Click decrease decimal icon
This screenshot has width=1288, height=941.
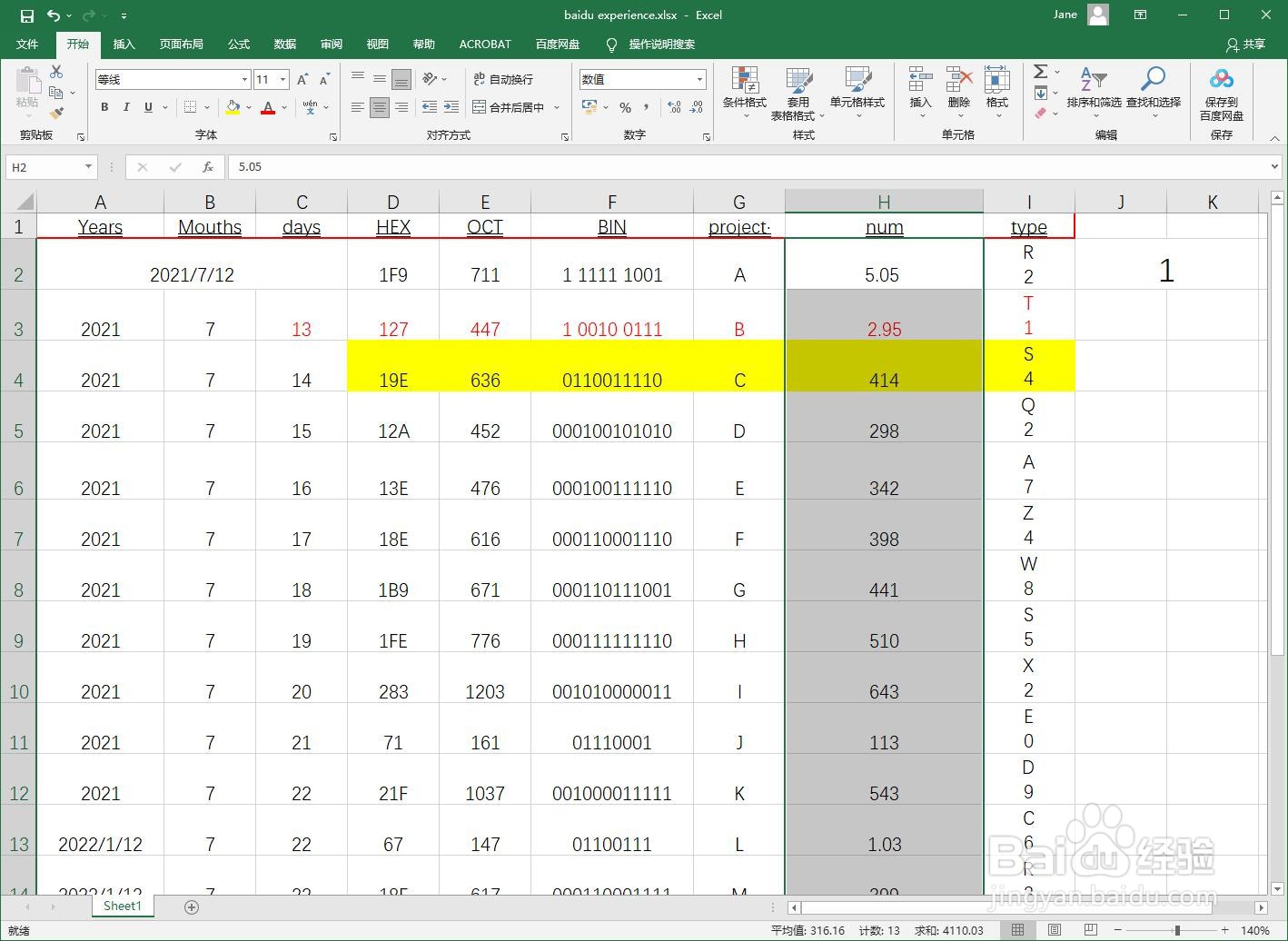697,107
